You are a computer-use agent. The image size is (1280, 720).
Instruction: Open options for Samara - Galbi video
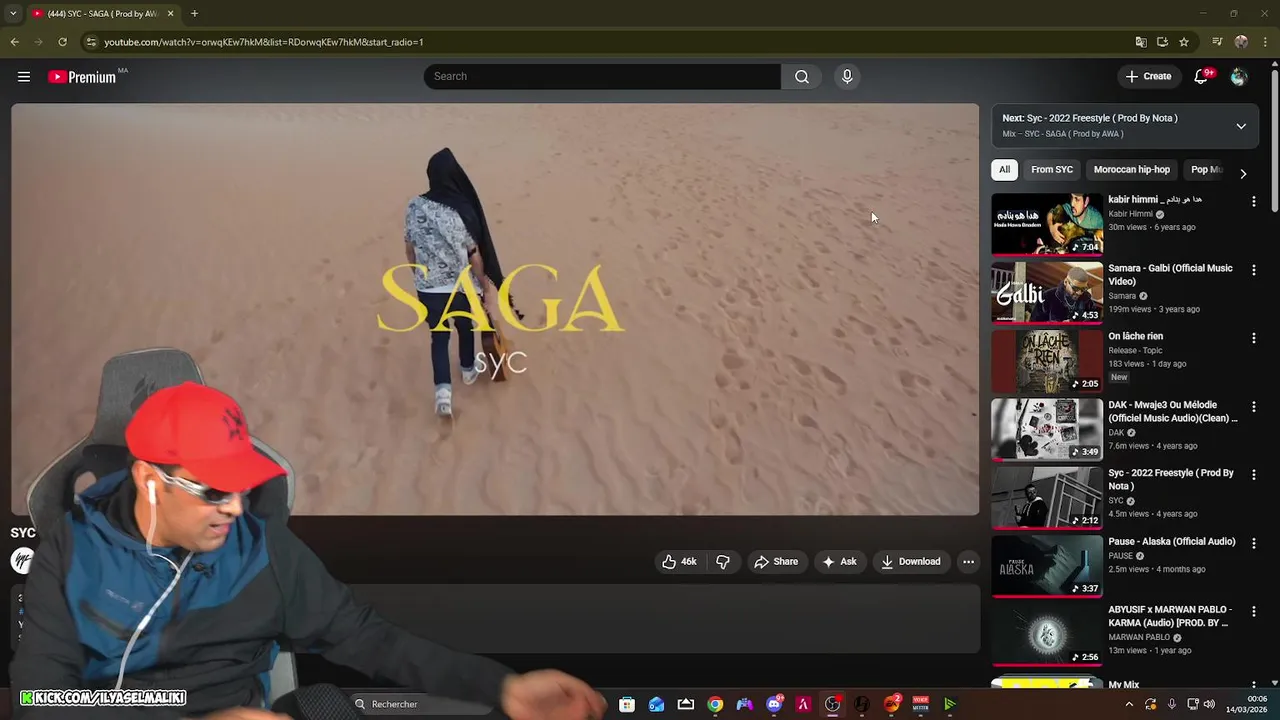(x=1253, y=270)
